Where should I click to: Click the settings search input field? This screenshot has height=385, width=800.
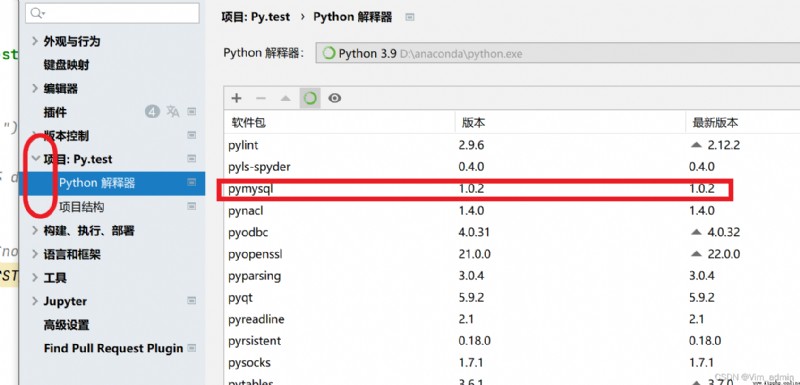click(x=112, y=13)
